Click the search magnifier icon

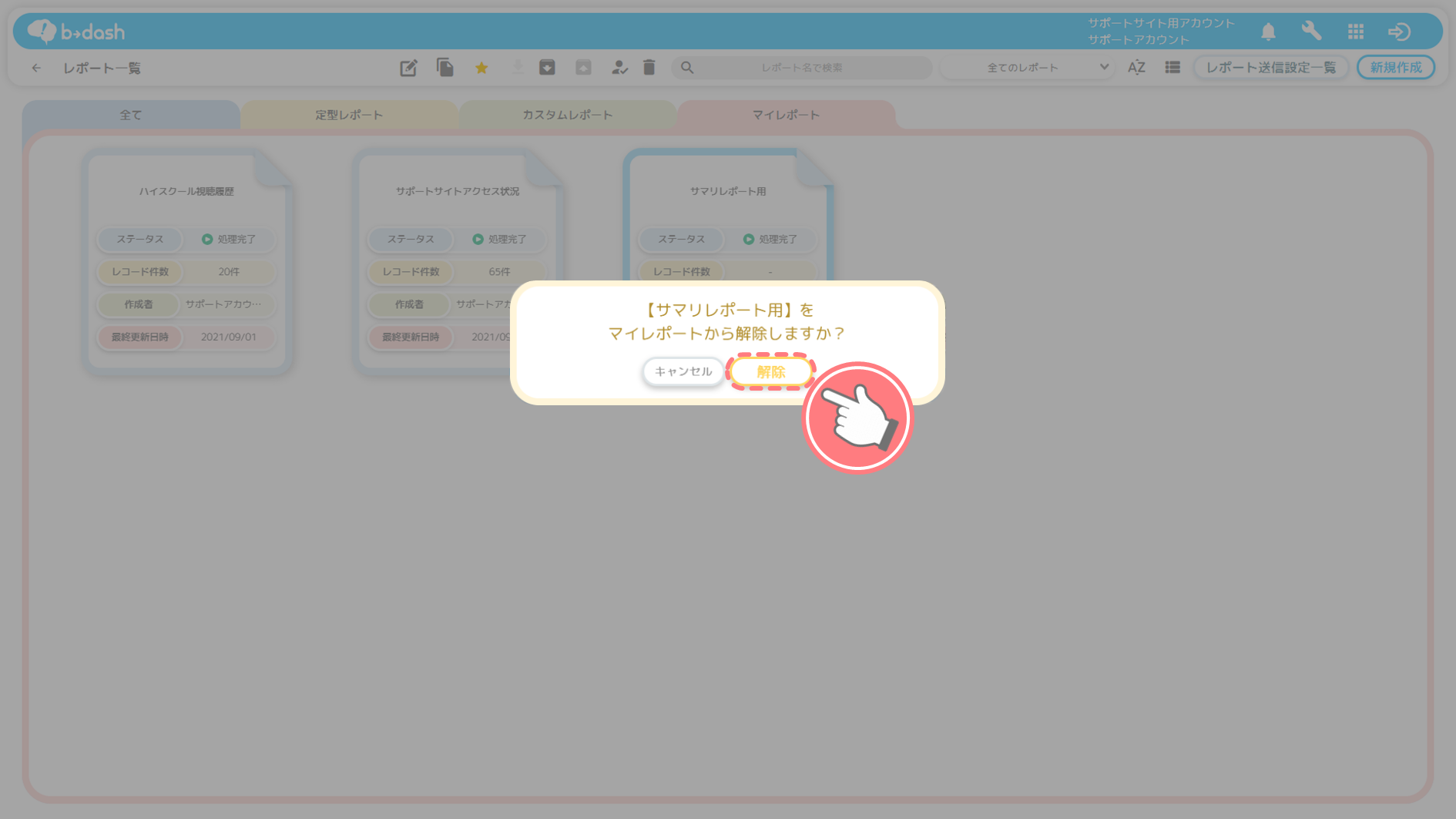[x=687, y=68]
